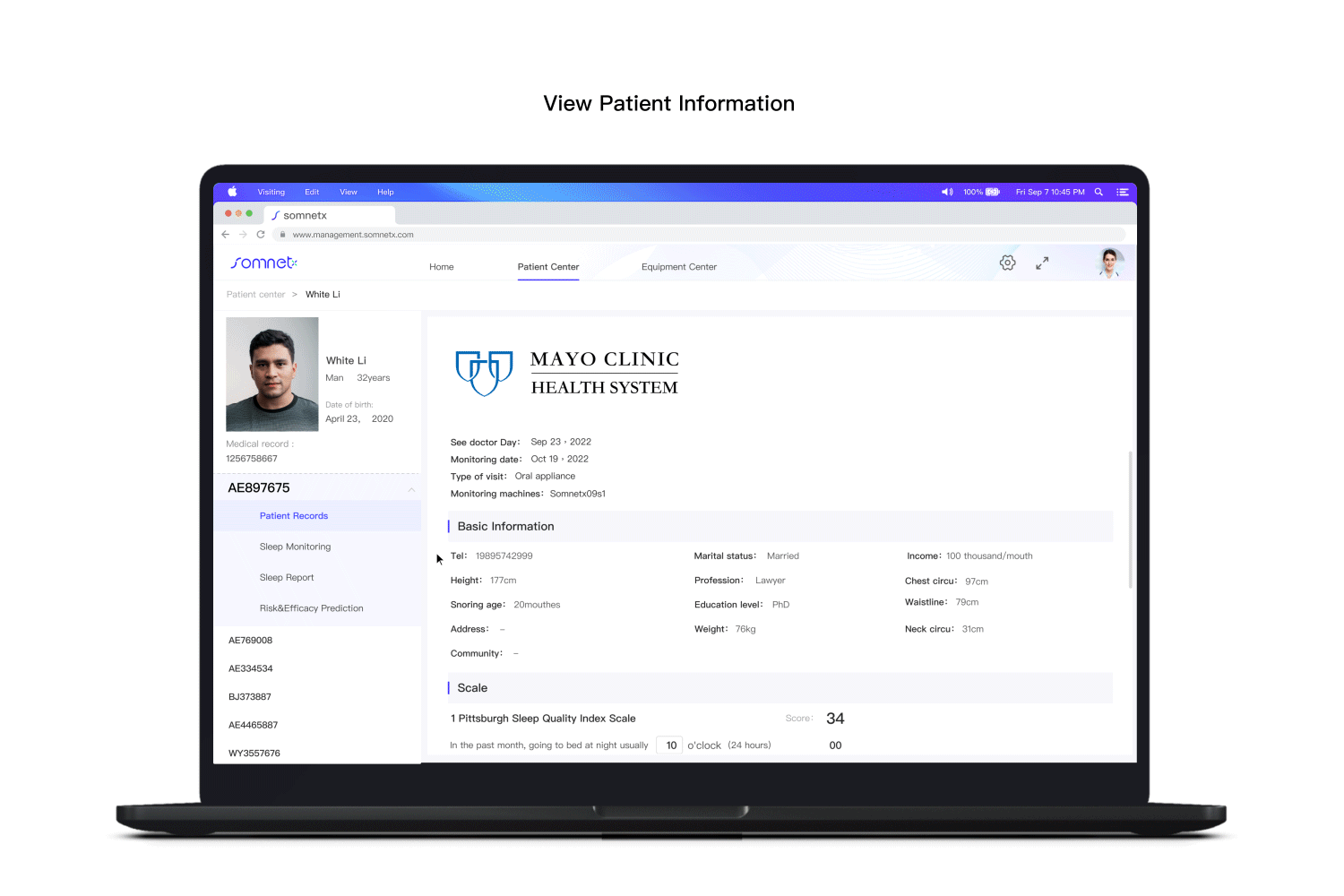
Task: Click the score value 34
Action: (835, 719)
